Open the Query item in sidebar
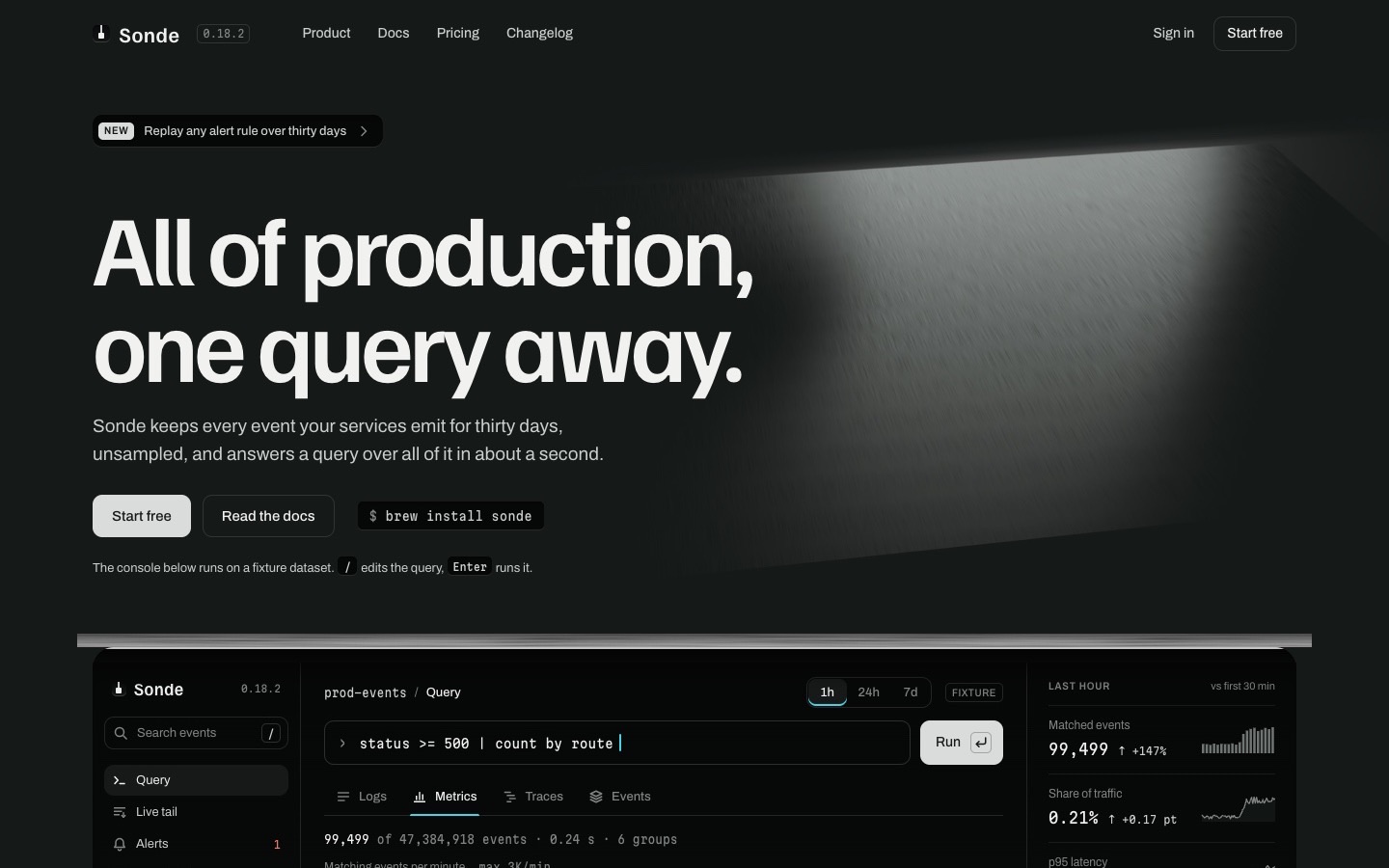 [x=196, y=780]
